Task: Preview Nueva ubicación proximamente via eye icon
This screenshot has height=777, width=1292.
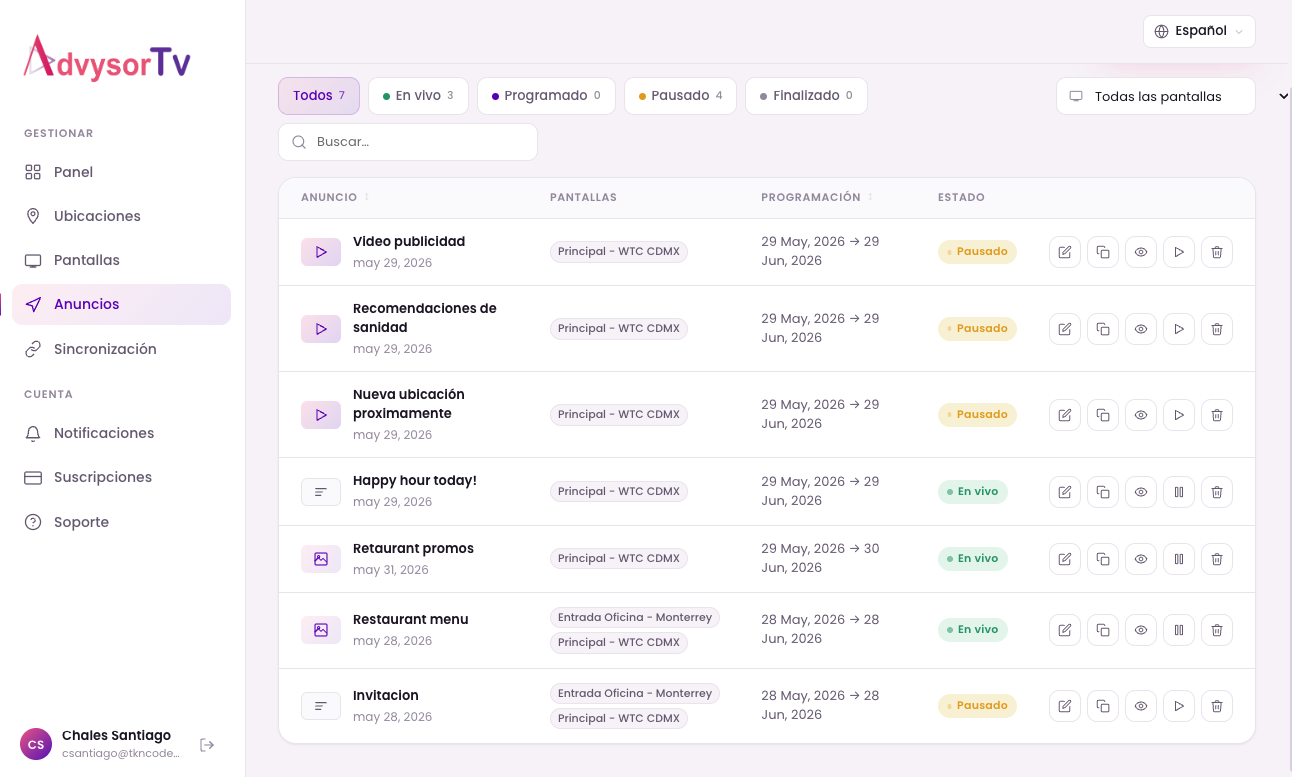Action: pyautogui.click(x=1141, y=415)
